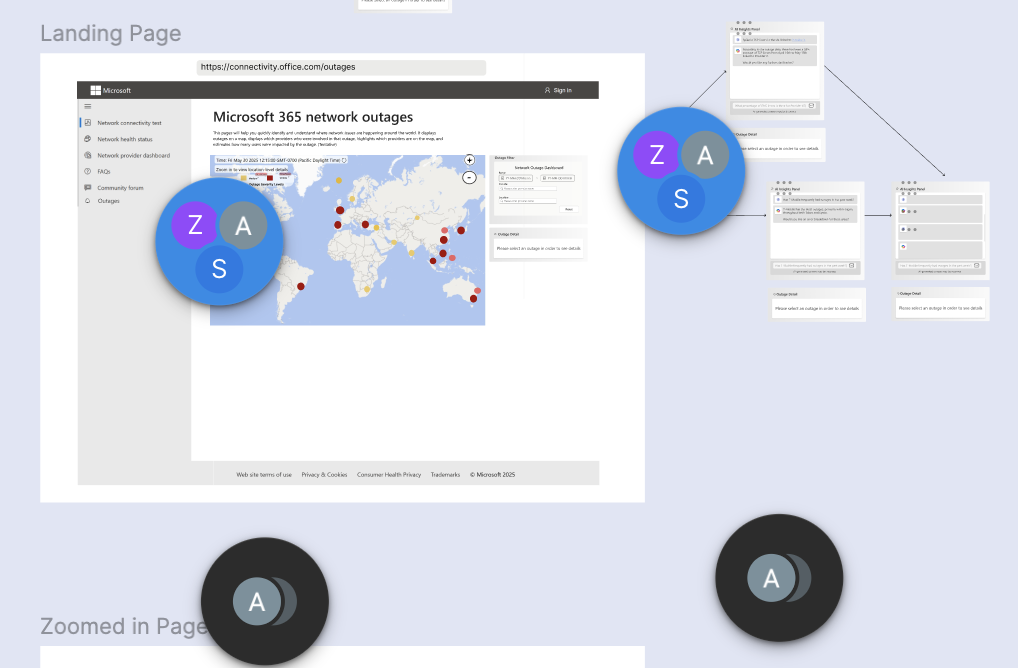Click the Provider search field in the outage filter
This screenshot has height=668, width=1018.
527,189
